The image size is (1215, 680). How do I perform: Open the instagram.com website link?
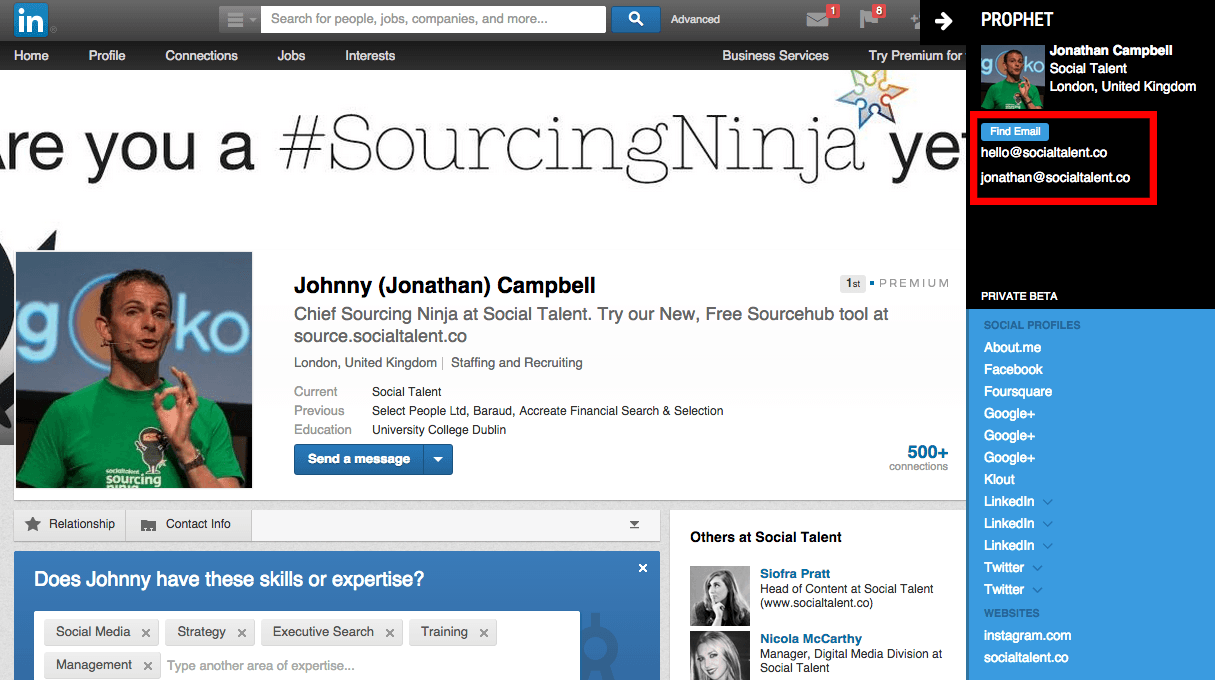click(x=1027, y=635)
